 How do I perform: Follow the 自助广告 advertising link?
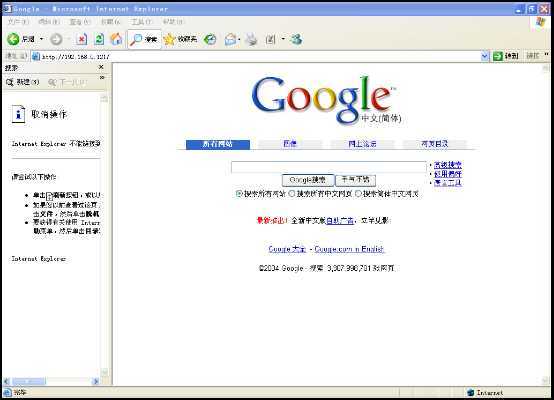click(x=340, y=220)
